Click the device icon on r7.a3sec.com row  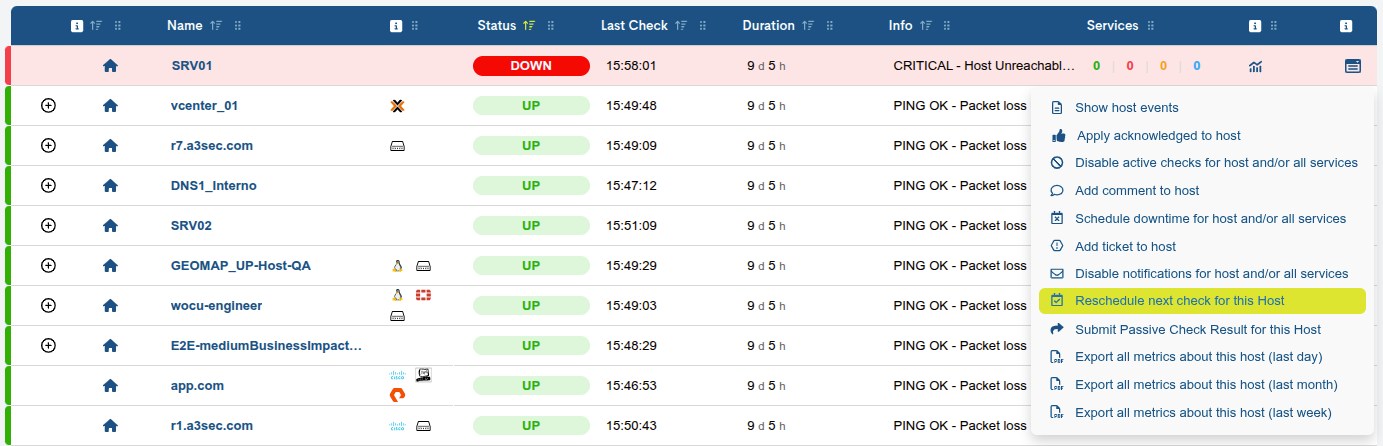[397, 146]
